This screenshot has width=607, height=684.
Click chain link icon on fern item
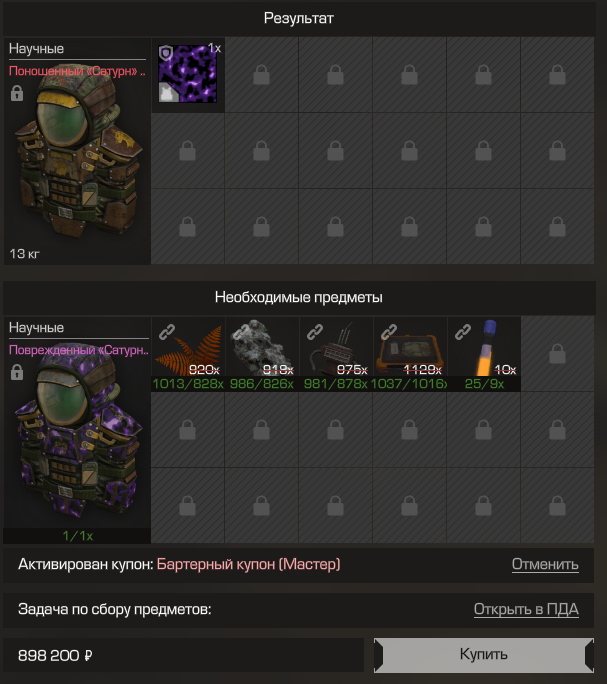pos(167,332)
